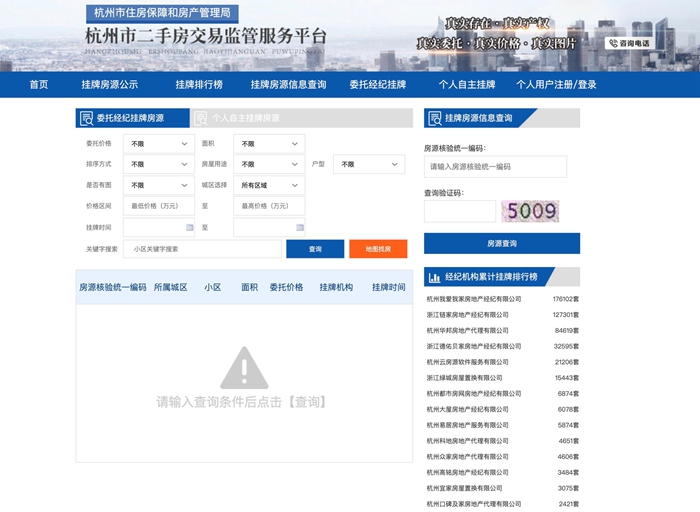Click the 杭州市住房保障和房产管理局 header badge
The height and width of the screenshot is (512, 700).
point(162,13)
